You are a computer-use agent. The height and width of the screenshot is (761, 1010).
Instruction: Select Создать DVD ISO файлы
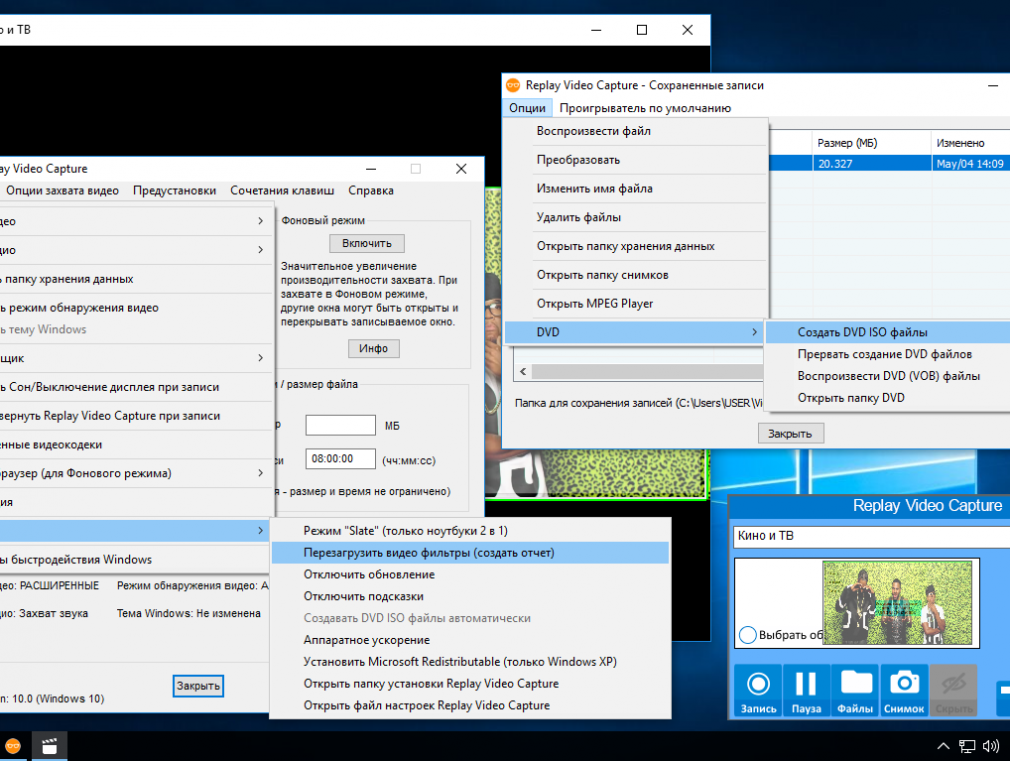click(888, 332)
